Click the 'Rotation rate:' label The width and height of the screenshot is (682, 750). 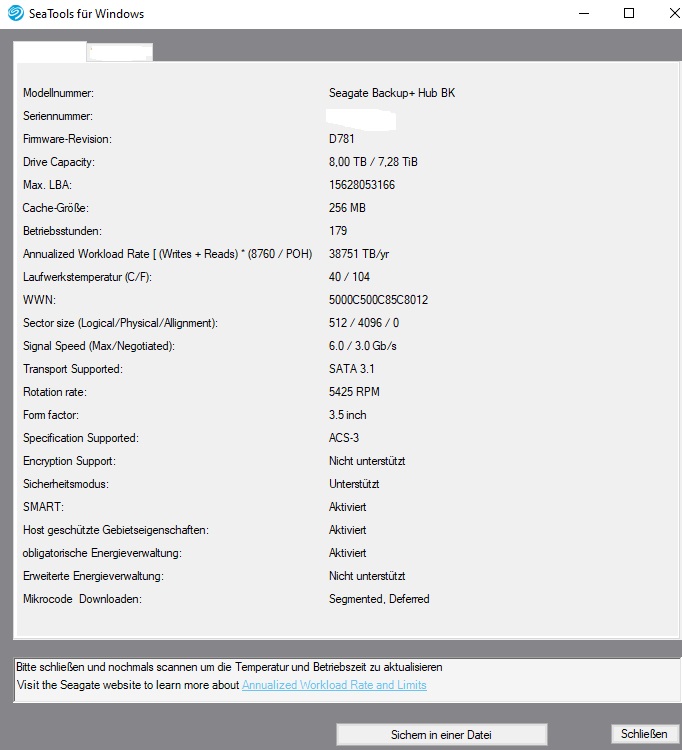pyautogui.click(x=55, y=391)
